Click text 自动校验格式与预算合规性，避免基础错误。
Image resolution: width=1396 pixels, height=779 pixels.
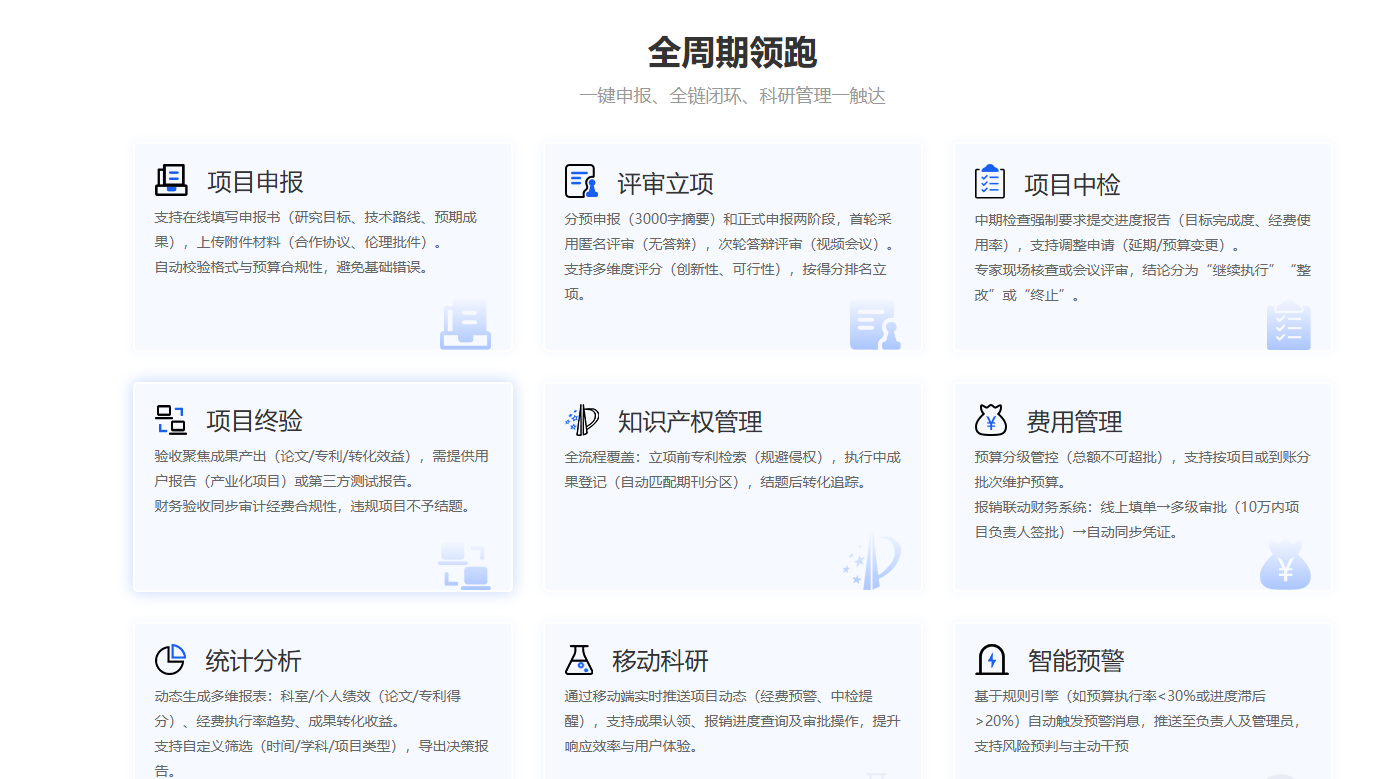pyautogui.click(x=292, y=267)
